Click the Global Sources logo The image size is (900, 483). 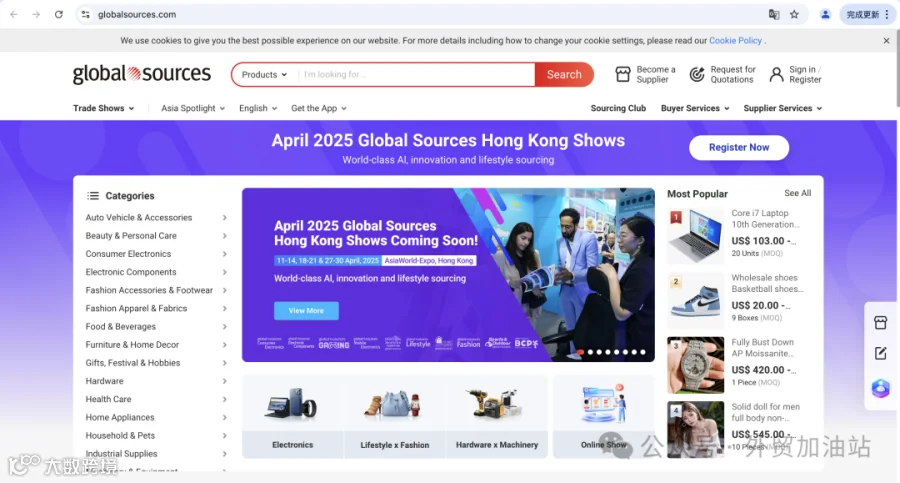[142, 74]
